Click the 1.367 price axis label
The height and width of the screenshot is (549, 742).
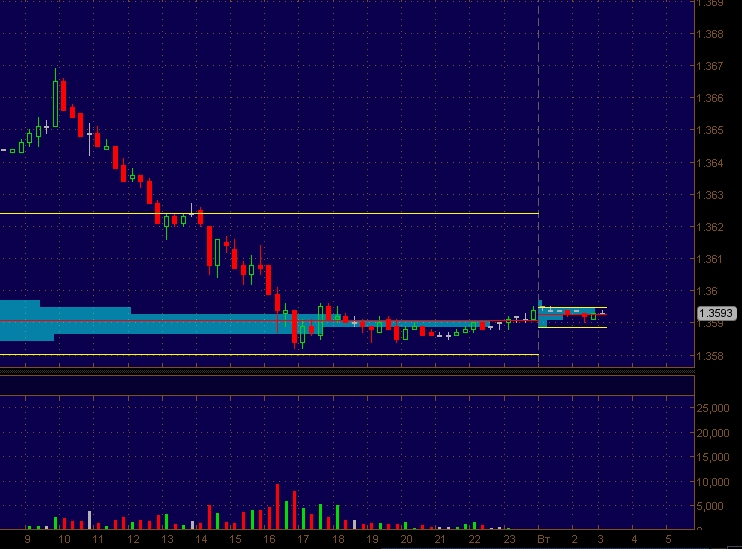(710, 66)
